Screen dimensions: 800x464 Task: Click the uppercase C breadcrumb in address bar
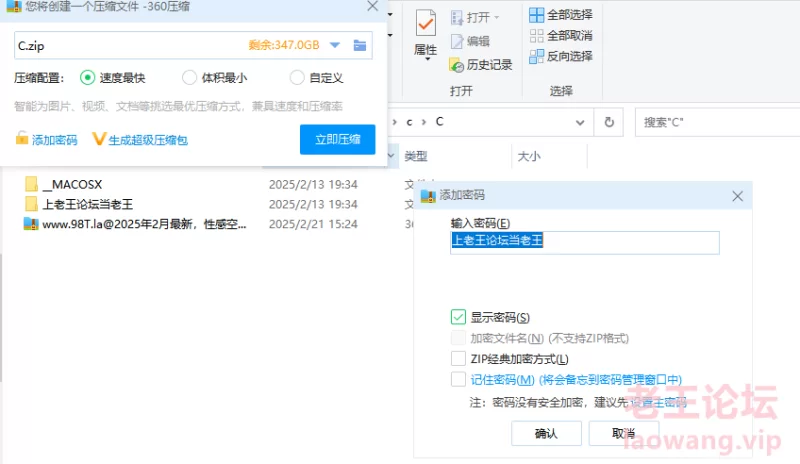pyautogui.click(x=439, y=122)
